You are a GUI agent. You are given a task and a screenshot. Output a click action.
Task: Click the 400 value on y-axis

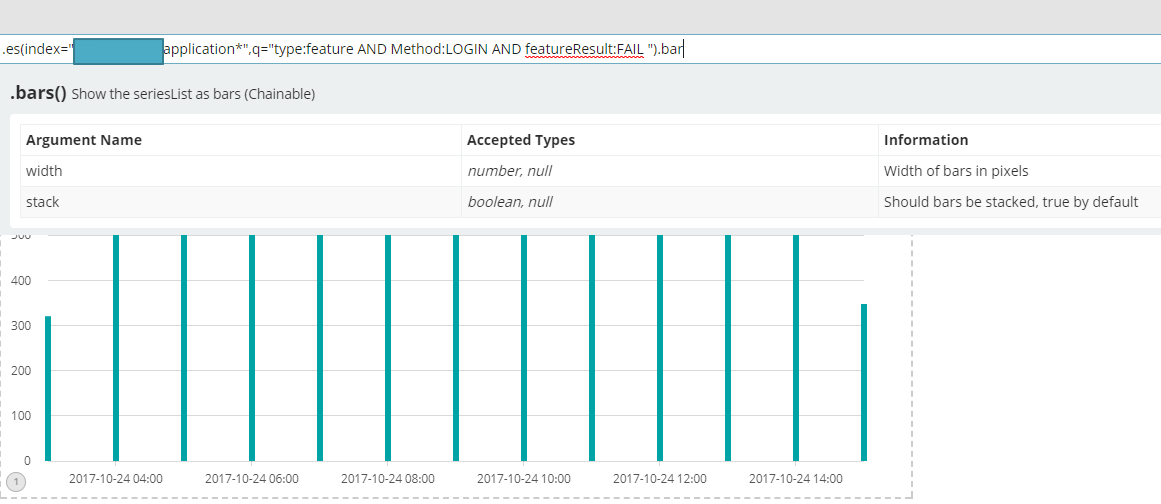(x=21, y=280)
